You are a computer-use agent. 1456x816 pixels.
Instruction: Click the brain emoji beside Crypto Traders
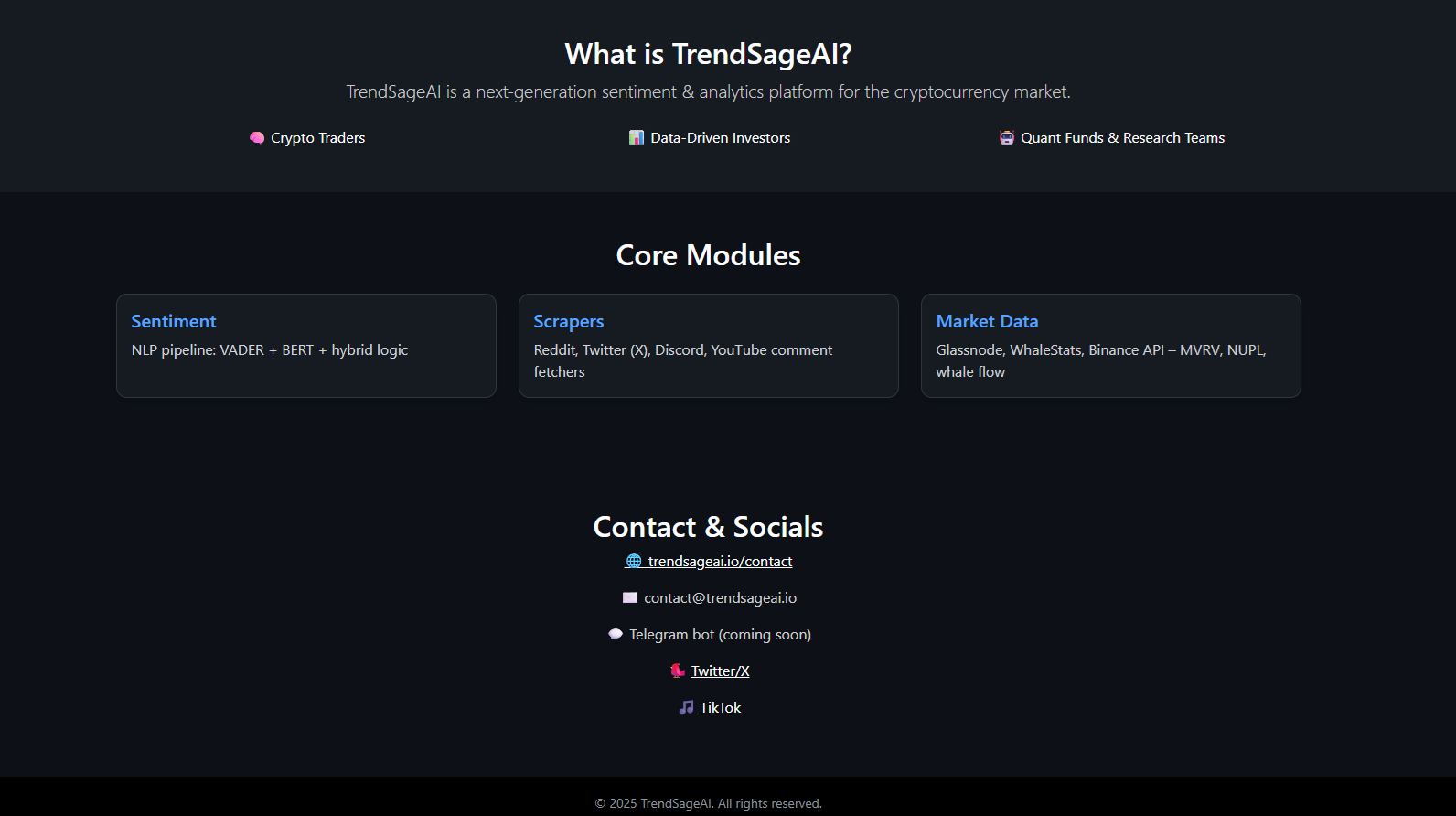[257, 138]
